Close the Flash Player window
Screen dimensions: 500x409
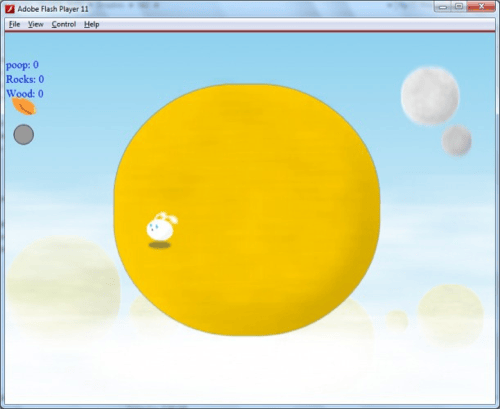(481, 7)
